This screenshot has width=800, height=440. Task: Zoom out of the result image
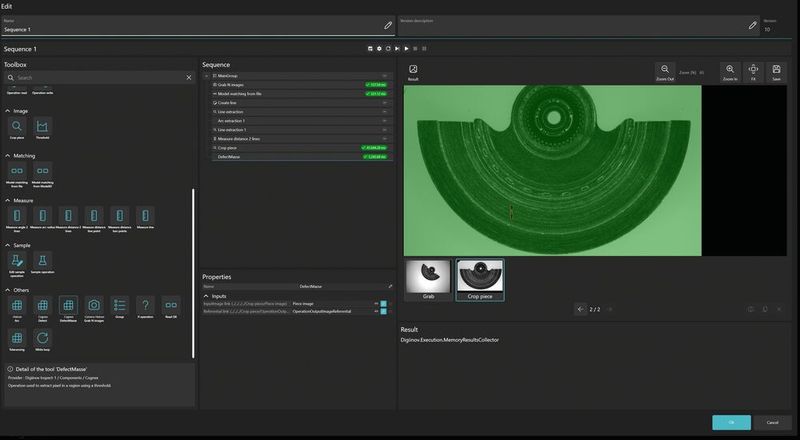pyautogui.click(x=665, y=72)
